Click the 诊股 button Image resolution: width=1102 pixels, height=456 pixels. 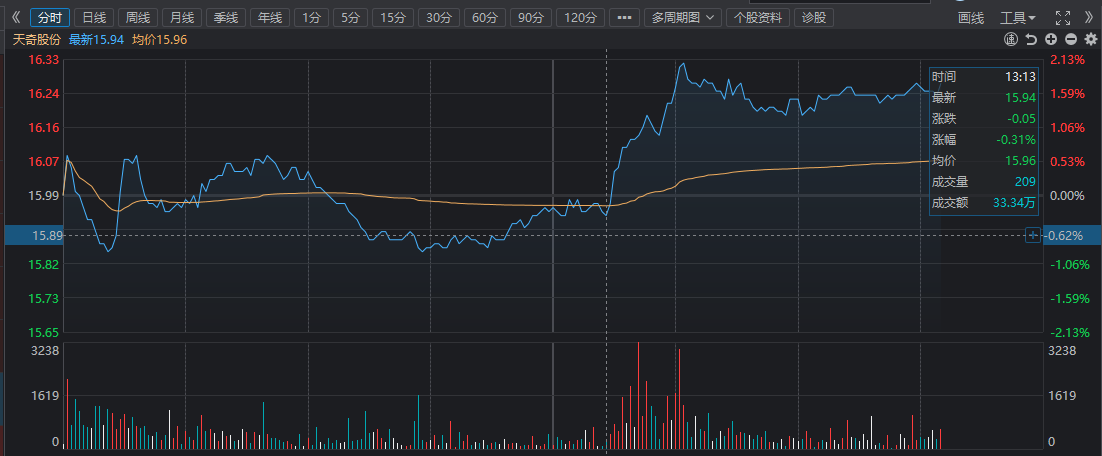(x=815, y=18)
